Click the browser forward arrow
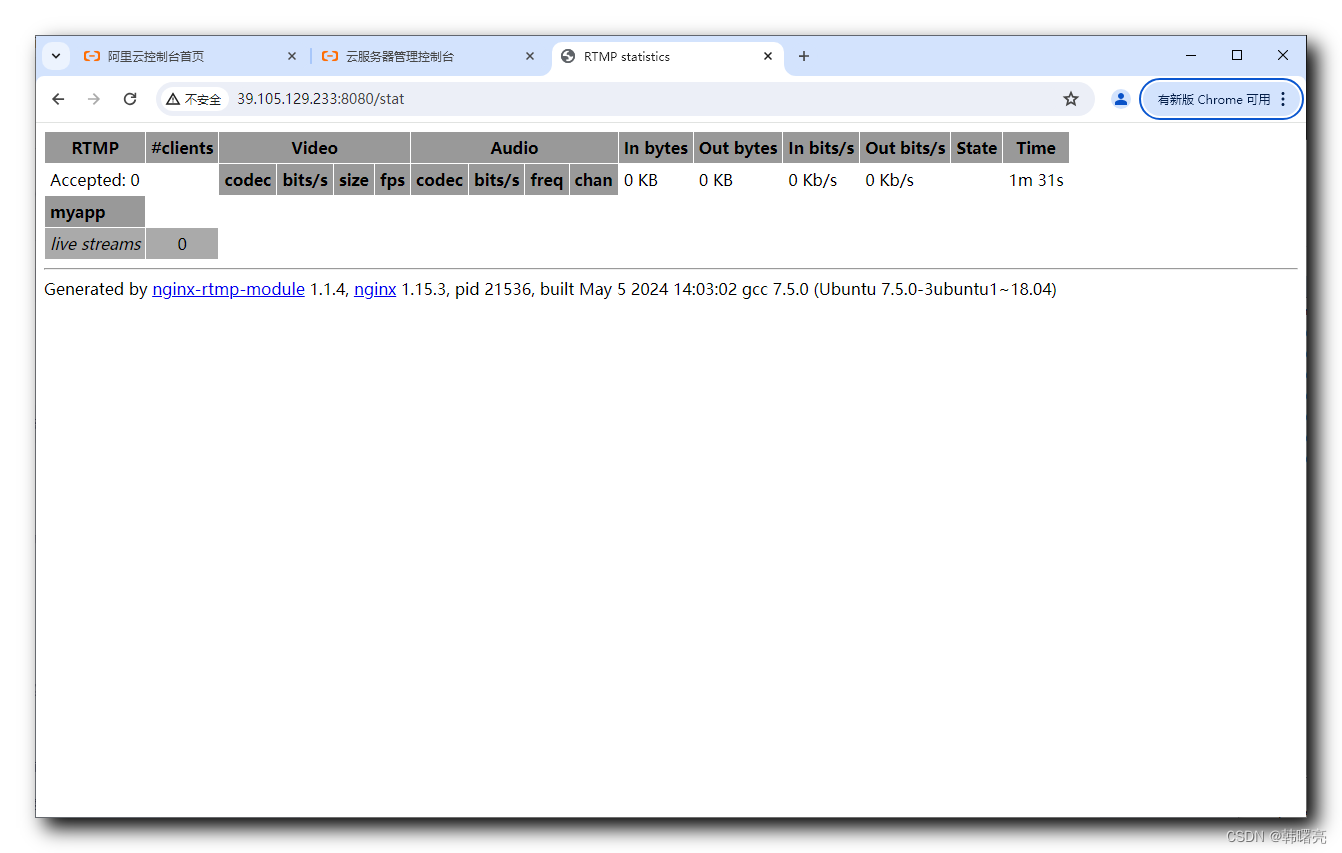Viewport: 1342px width, 853px height. click(94, 99)
